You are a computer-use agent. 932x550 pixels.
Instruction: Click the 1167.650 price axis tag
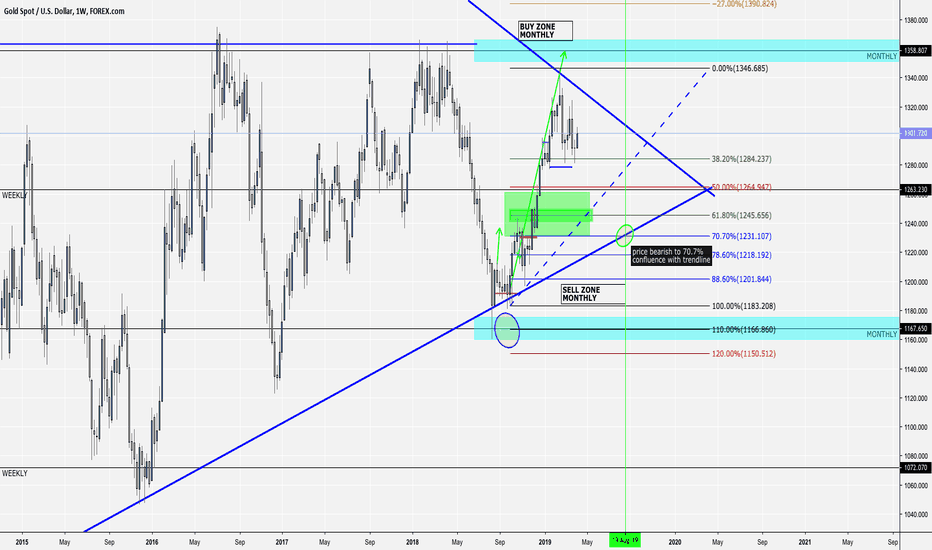pos(915,328)
